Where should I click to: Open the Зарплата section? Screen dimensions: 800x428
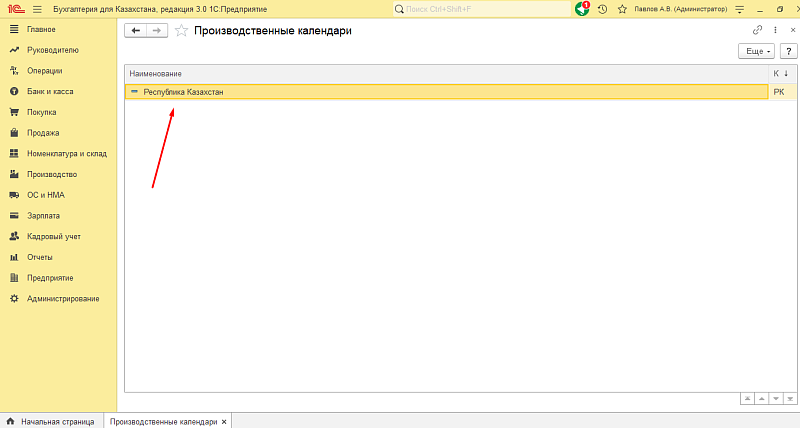pyautogui.click(x=43, y=215)
